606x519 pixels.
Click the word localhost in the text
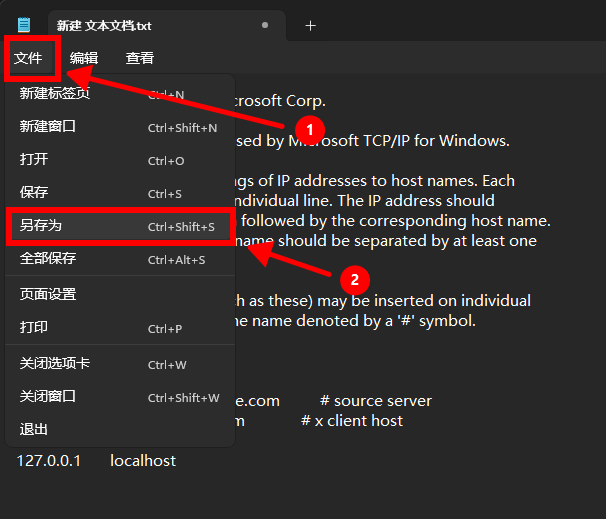(x=142, y=460)
